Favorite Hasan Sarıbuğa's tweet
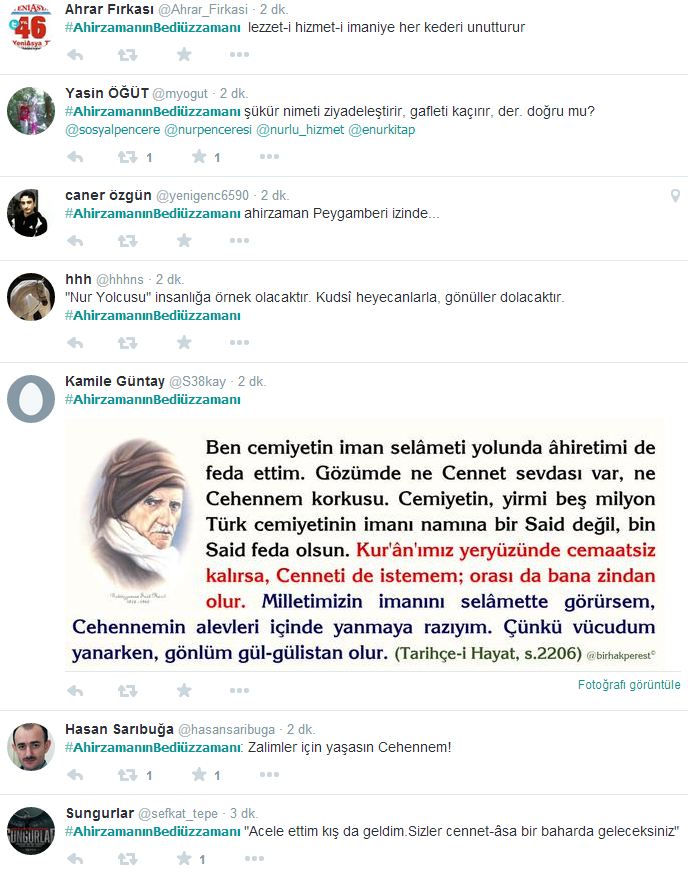Viewport: 688px width, 872px height. pyautogui.click(x=199, y=774)
